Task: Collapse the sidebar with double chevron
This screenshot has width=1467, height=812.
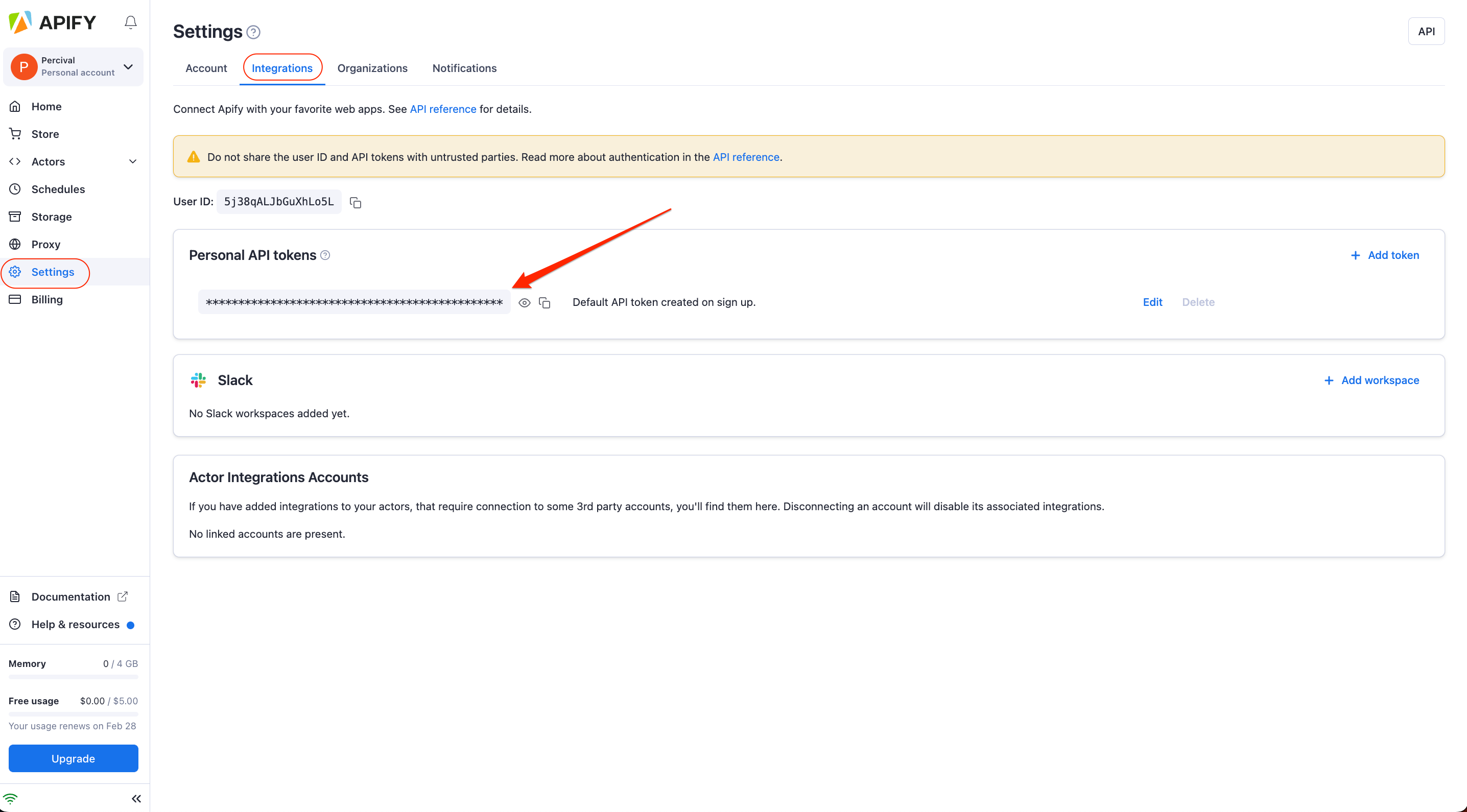Action: point(136,798)
